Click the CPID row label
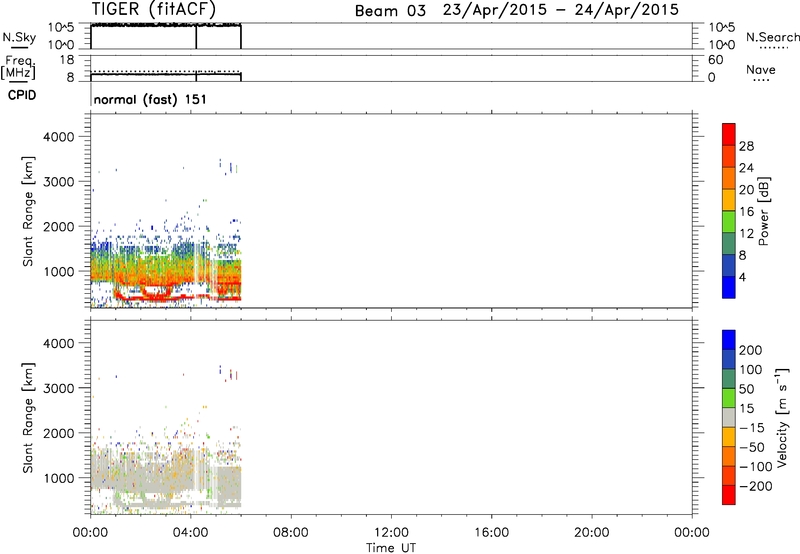This screenshot has width=800, height=554. (x=22, y=95)
